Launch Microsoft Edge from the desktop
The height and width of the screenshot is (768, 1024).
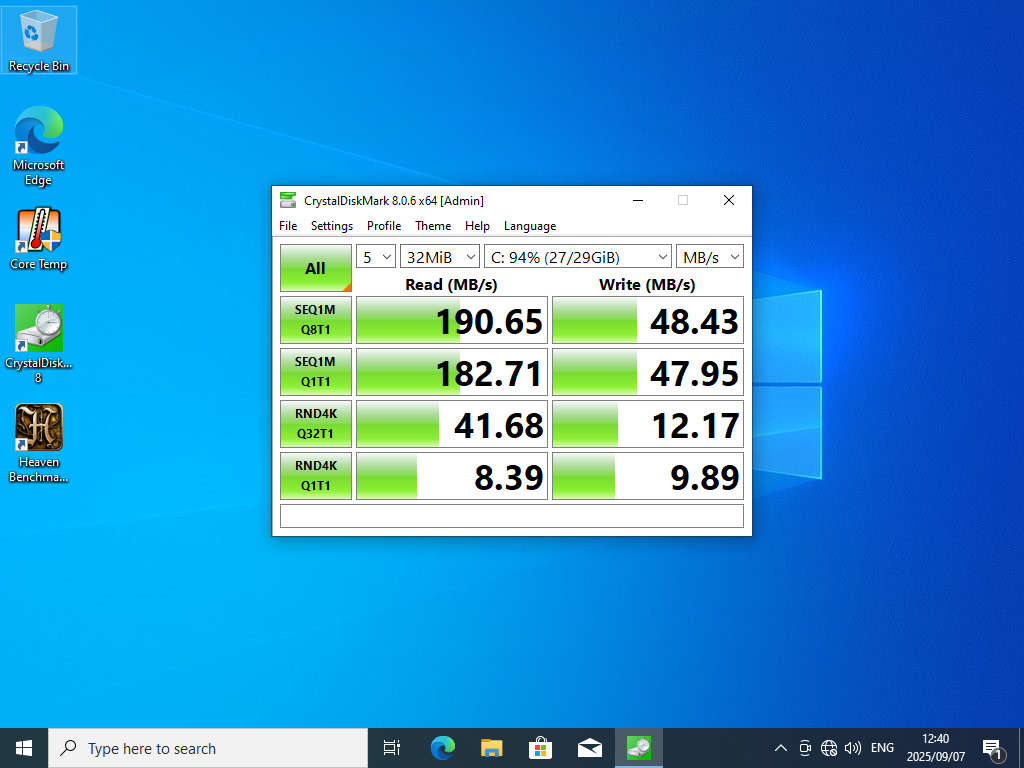click(38, 133)
